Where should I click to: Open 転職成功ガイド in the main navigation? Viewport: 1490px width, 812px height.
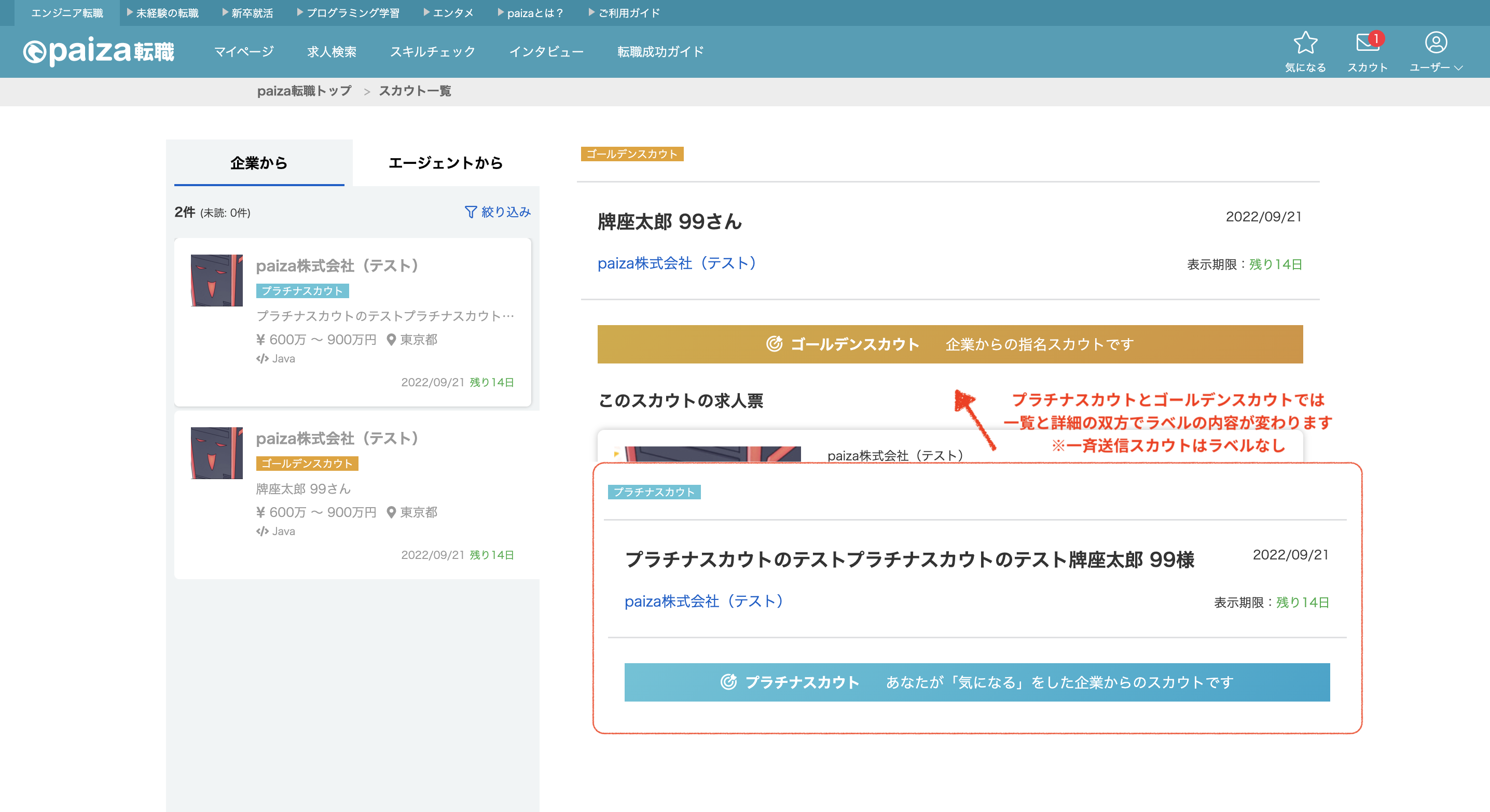(660, 51)
